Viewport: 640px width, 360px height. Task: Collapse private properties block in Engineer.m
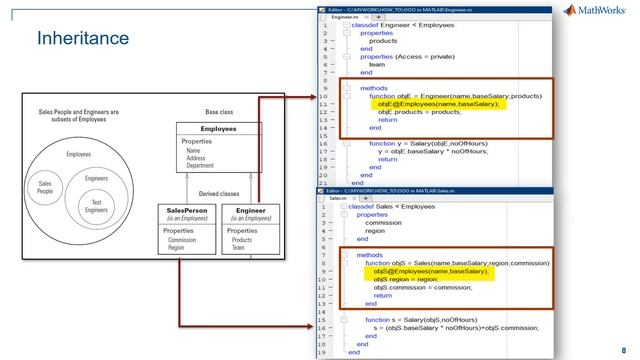click(x=347, y=57)
